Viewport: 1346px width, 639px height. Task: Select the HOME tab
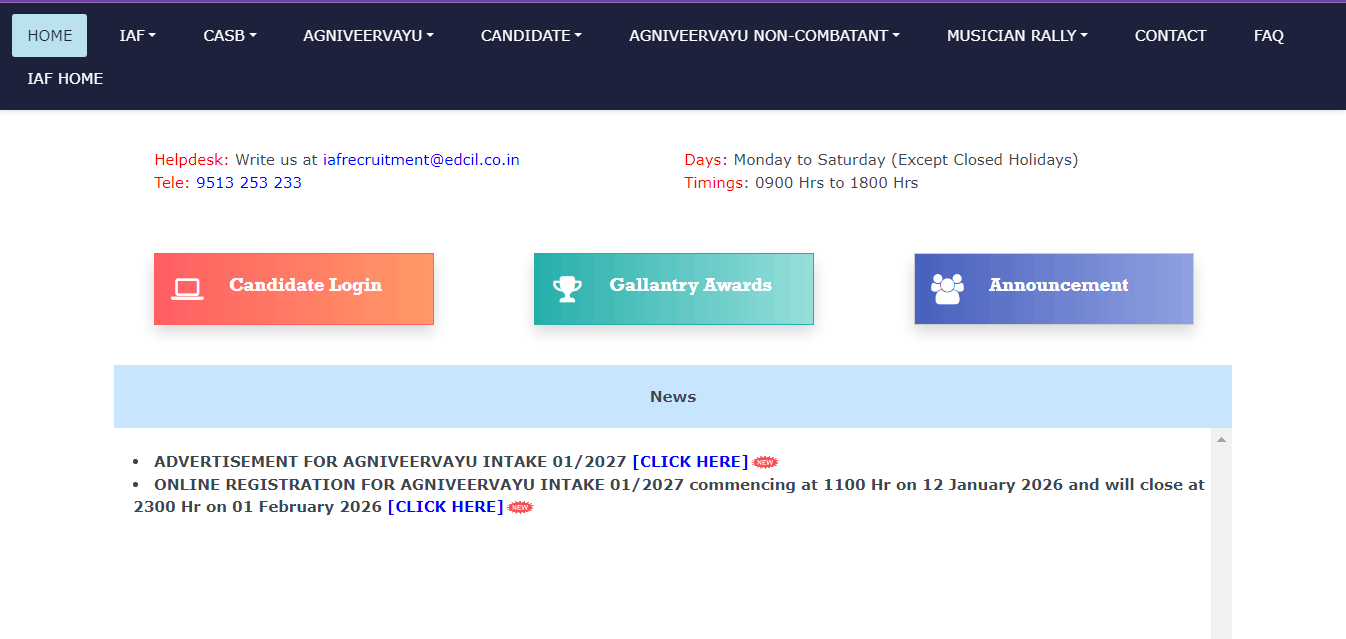(x=49, y=35)
